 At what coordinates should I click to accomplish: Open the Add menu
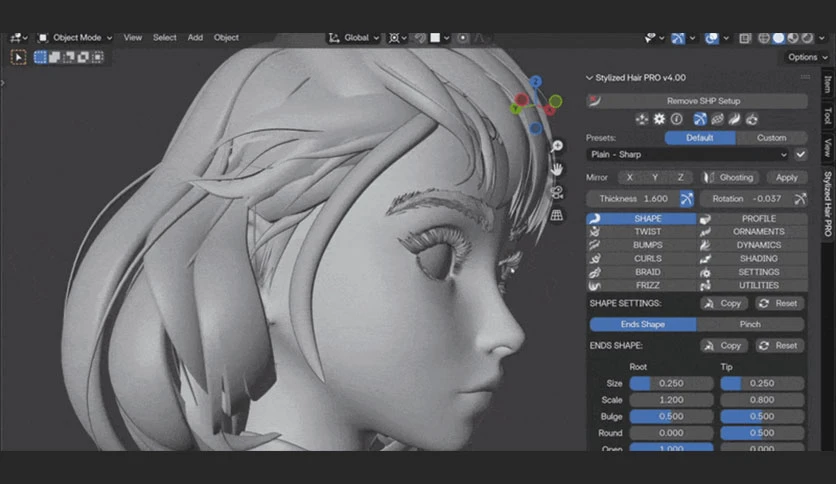pos(195,38)
